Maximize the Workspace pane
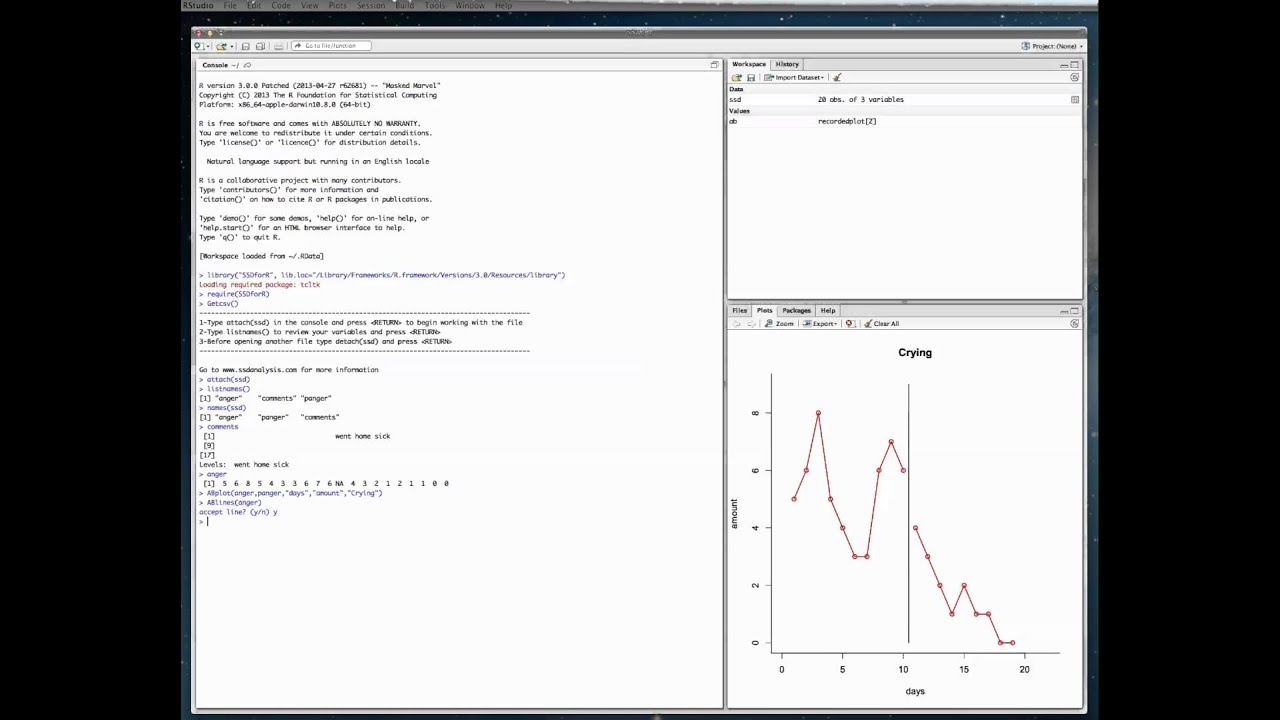This screenshot has height=720, width=1280. click(x=1075, y=65)
